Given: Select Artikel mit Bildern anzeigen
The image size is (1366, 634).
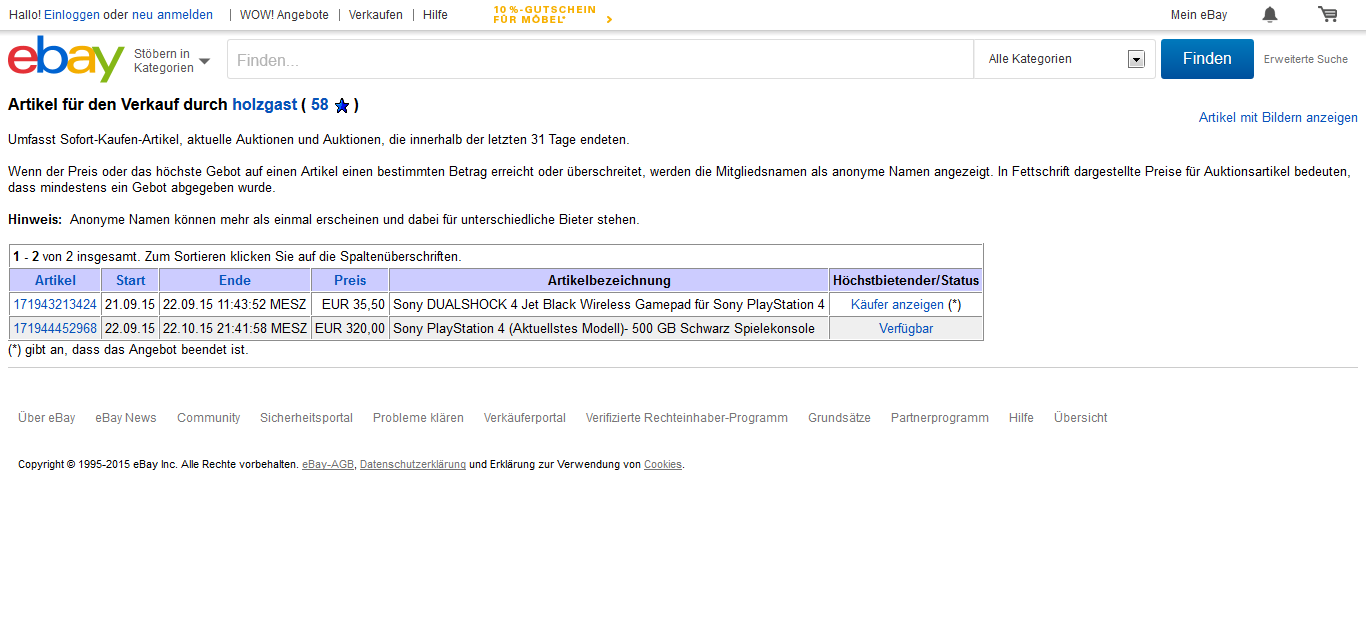Looking at the screenshot, I should click(x=1278, y=117).
